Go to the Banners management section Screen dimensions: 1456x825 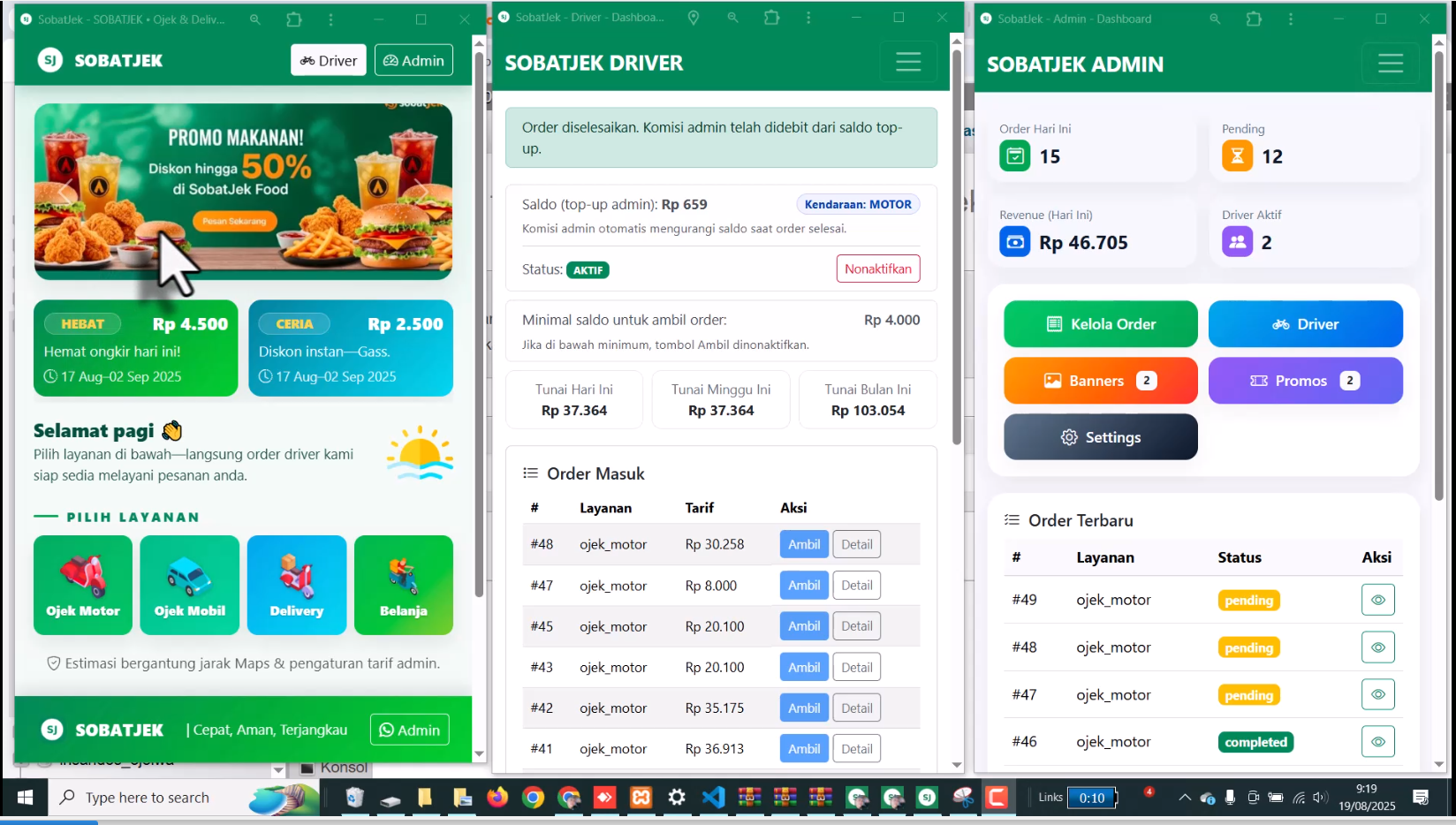point(1100,381)
